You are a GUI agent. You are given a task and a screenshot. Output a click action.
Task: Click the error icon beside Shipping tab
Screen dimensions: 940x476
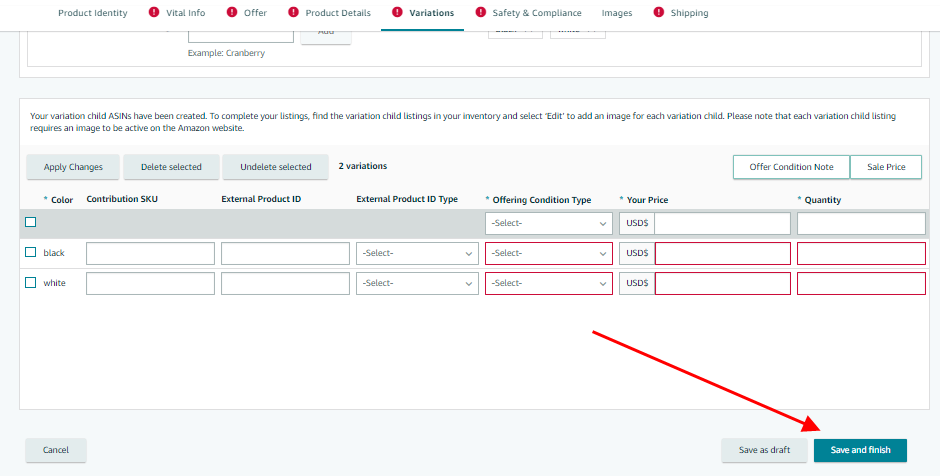(x=658, y=12)
